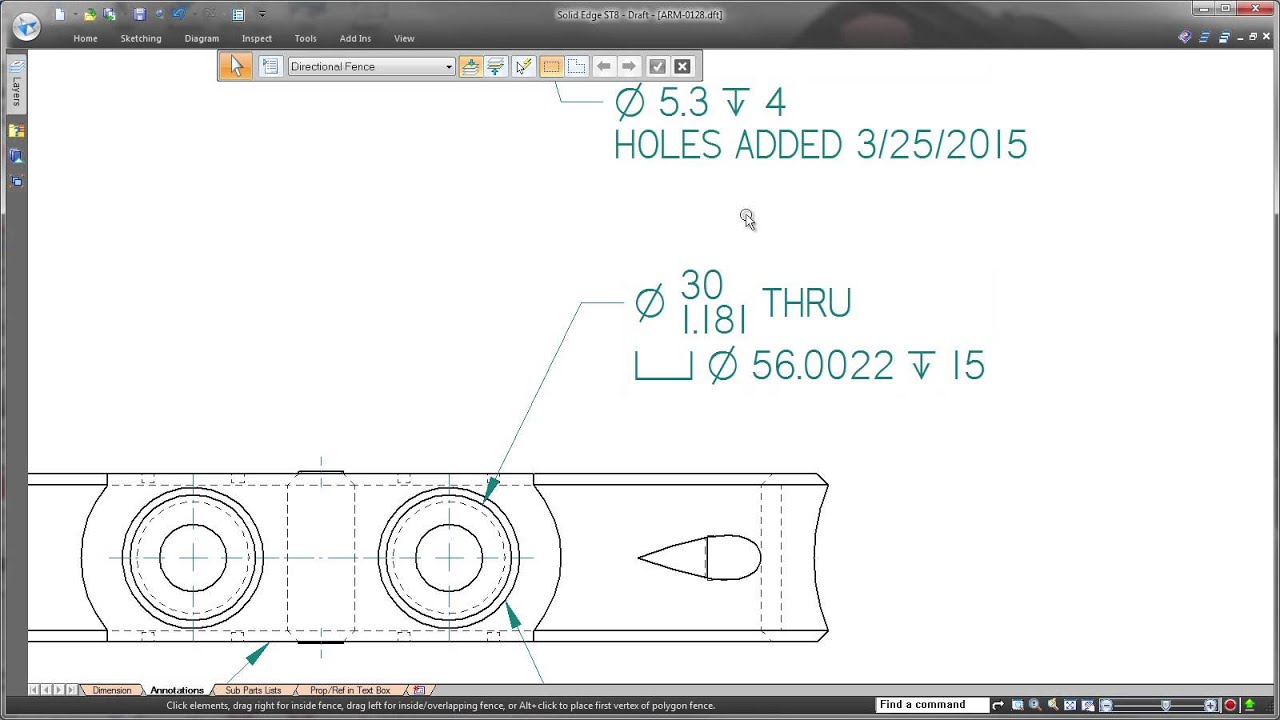Image resolution: width=1280 pixels, height=720 pixels.
Task: Click the right arrow Next button
Action: [629, 66]
